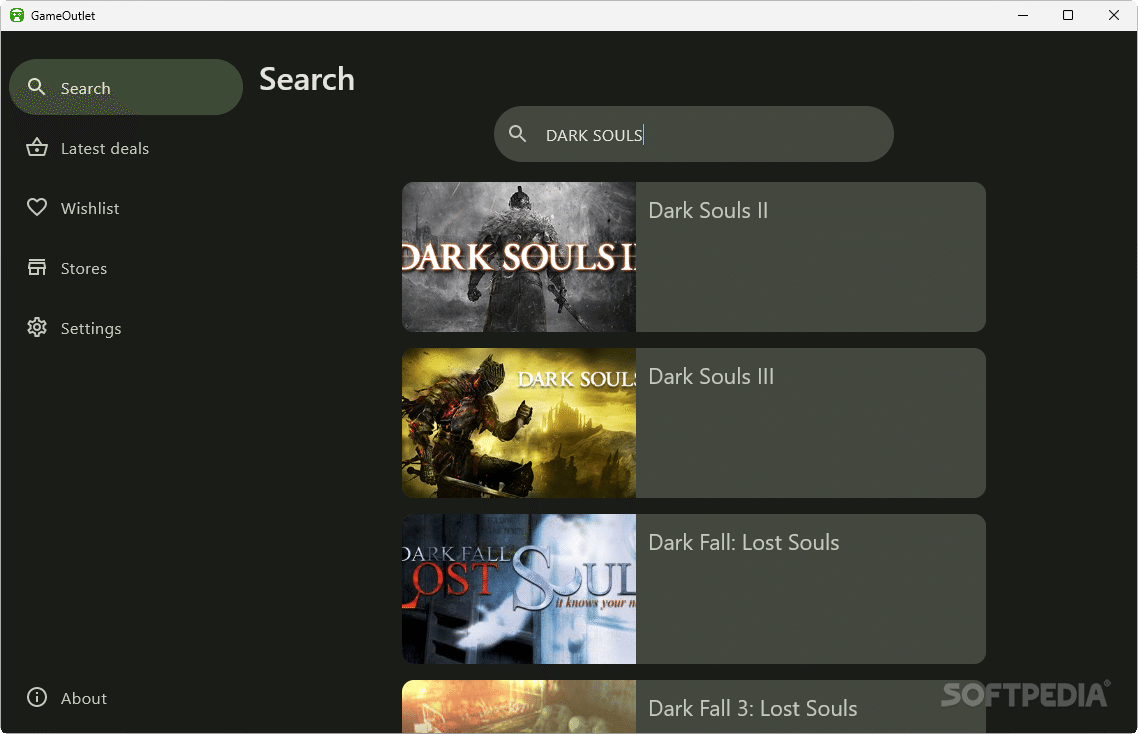Select the Dark Souls II result title

click(708, 211)
